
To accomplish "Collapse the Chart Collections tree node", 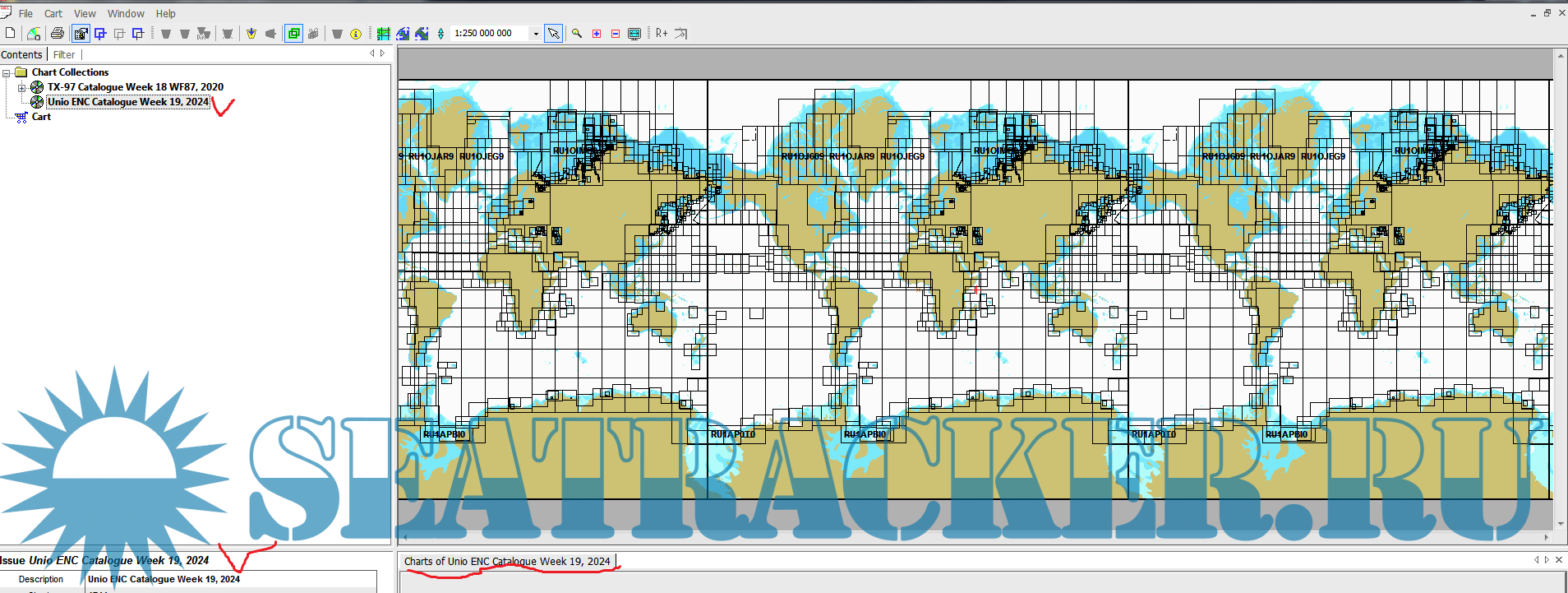I will coord(7,73).
